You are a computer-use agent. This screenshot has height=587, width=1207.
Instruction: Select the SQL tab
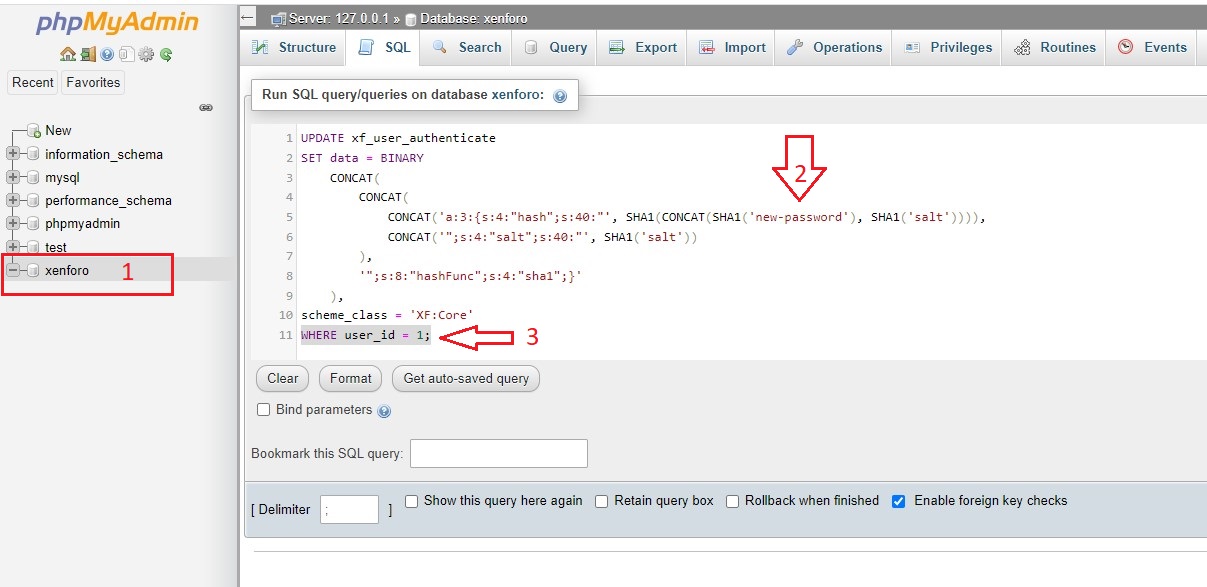tap(384, 47)
